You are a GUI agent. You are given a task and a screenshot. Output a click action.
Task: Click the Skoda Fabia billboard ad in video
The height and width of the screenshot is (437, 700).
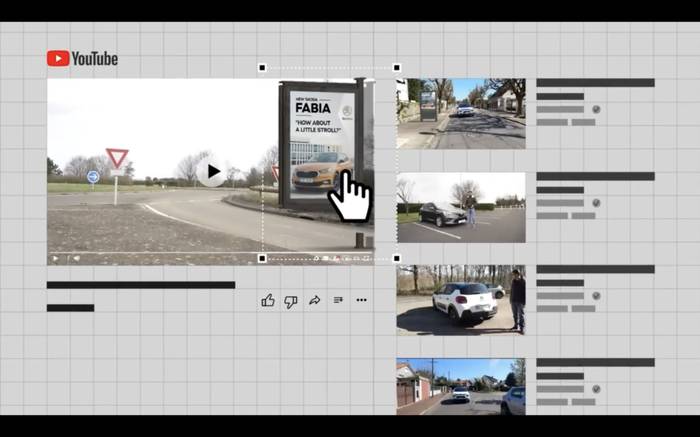322,145
